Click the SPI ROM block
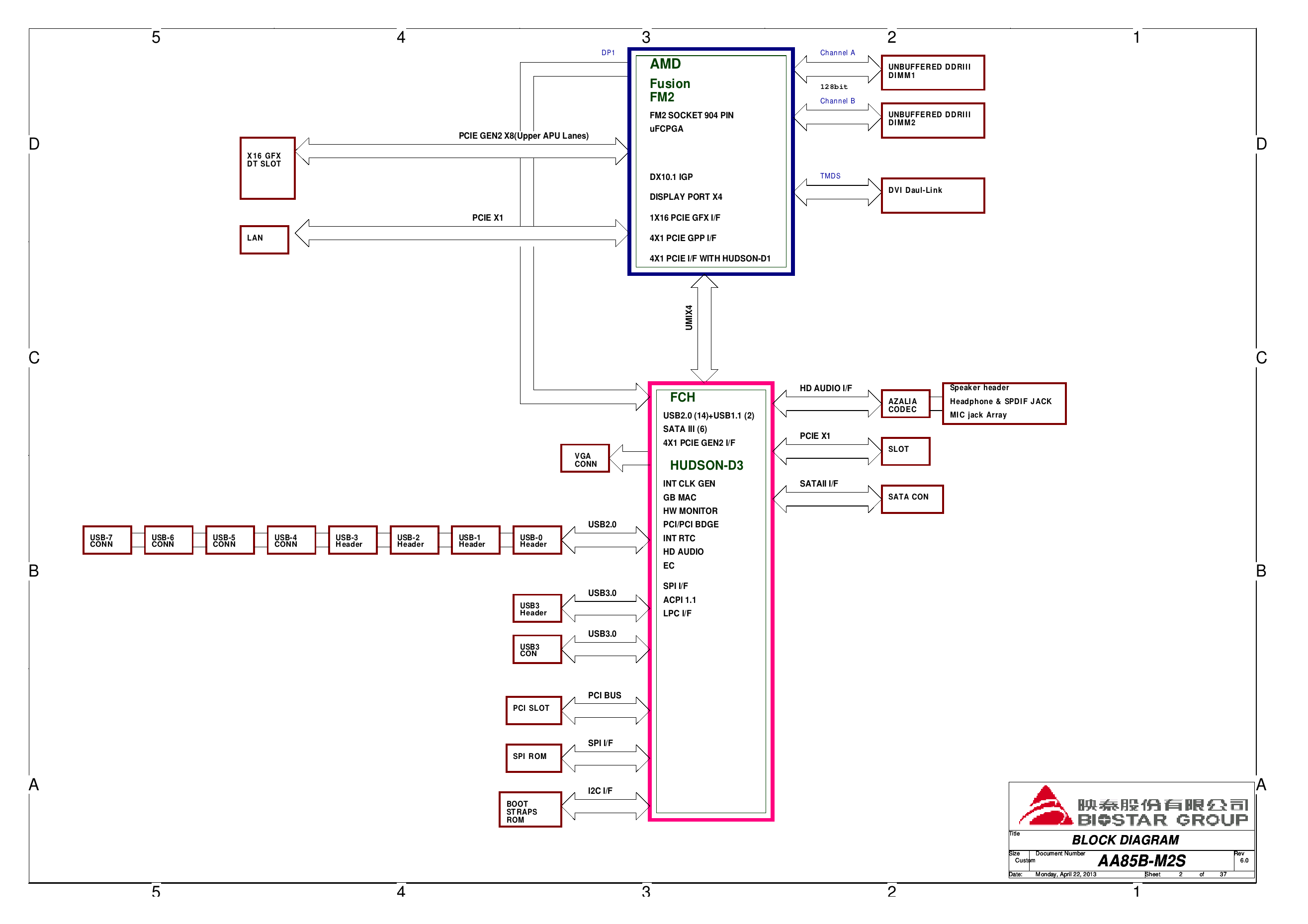The height and width of the screenshot is (924, 1308). click(x=533, y=757)
